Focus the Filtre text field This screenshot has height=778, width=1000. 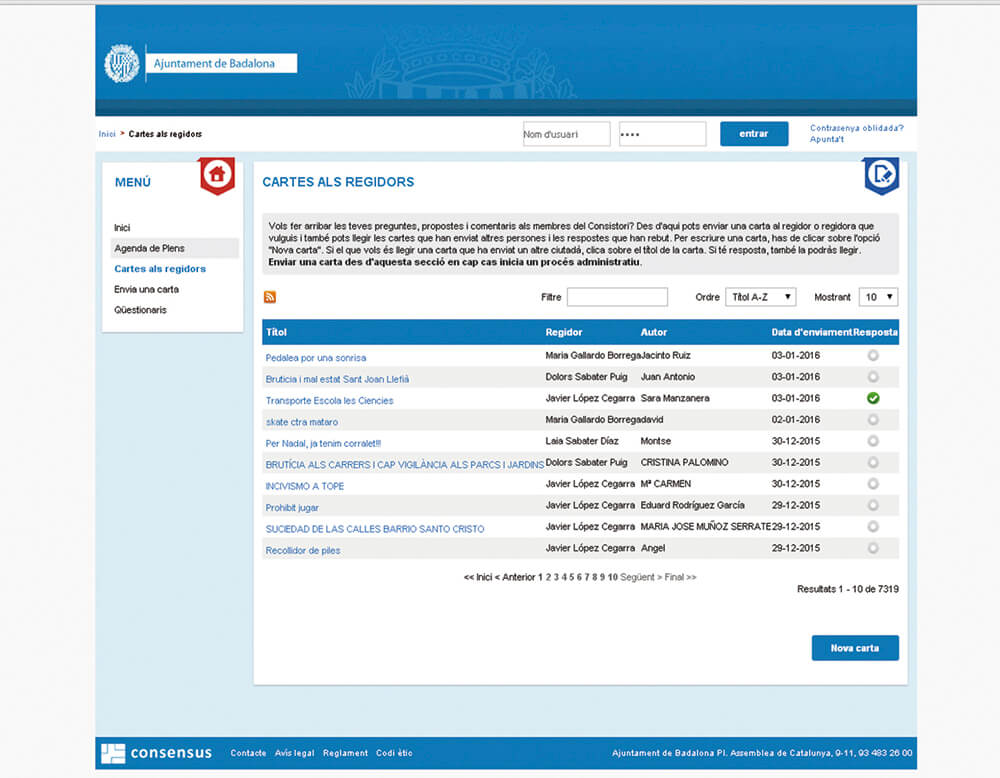coord(617,297)
